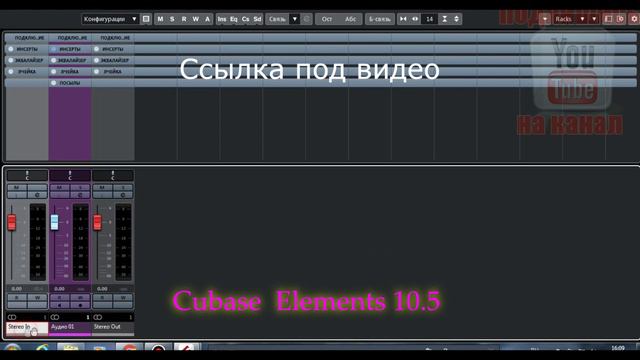Open channel settings e of Аудио 01
Viewport: 640px width, 360px height.
[x=80, y=195]
